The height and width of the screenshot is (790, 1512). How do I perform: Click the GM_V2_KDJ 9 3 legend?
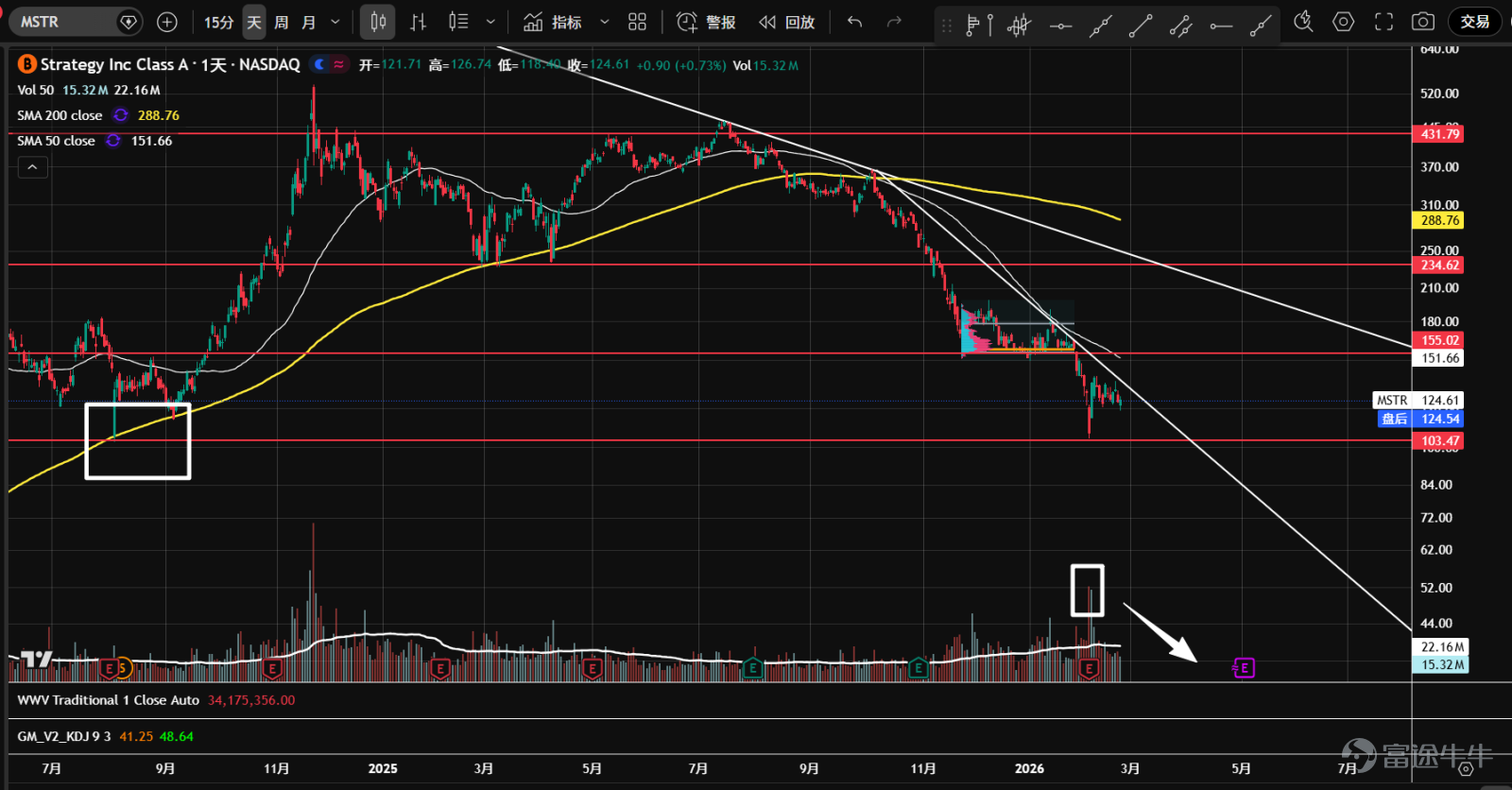[63, 736]
